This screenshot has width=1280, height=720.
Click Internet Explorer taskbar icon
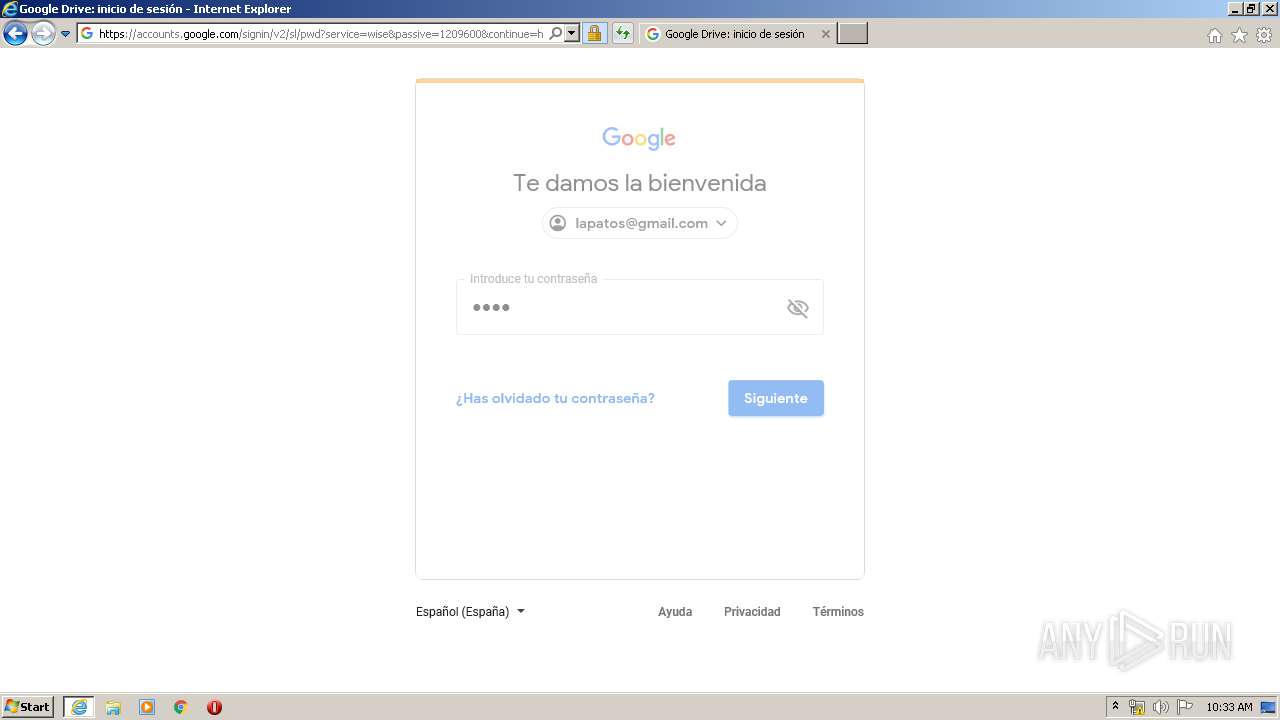tap(79, 707)
